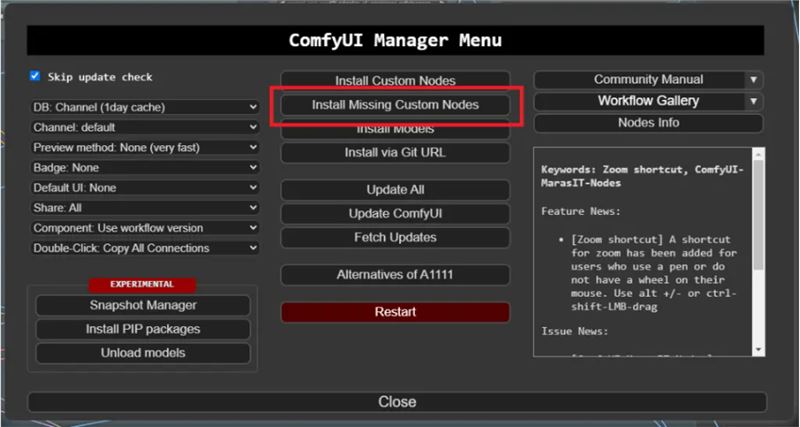Open the Double-Click: Copy All Connections dropdown
This screenshot has height=427, width=800.
tap(145, 248)
